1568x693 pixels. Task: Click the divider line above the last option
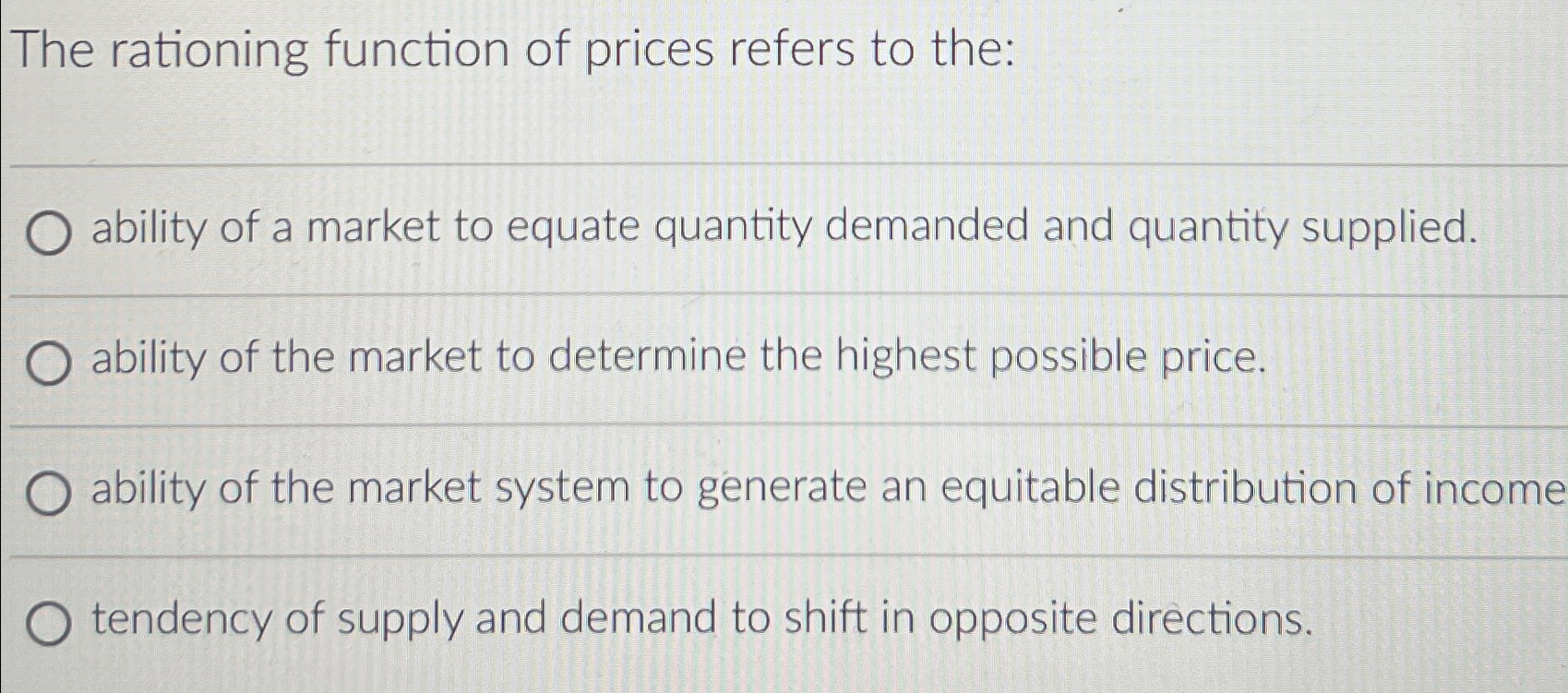pyautogui.click(x=784, y=556)
